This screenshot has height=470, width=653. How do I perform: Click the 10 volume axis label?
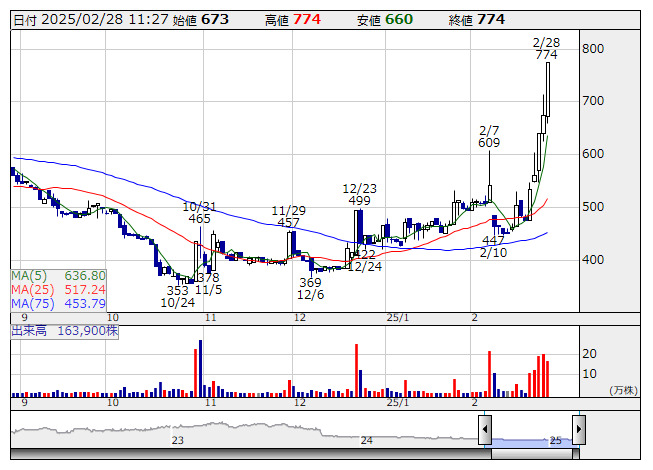(589, 374)
